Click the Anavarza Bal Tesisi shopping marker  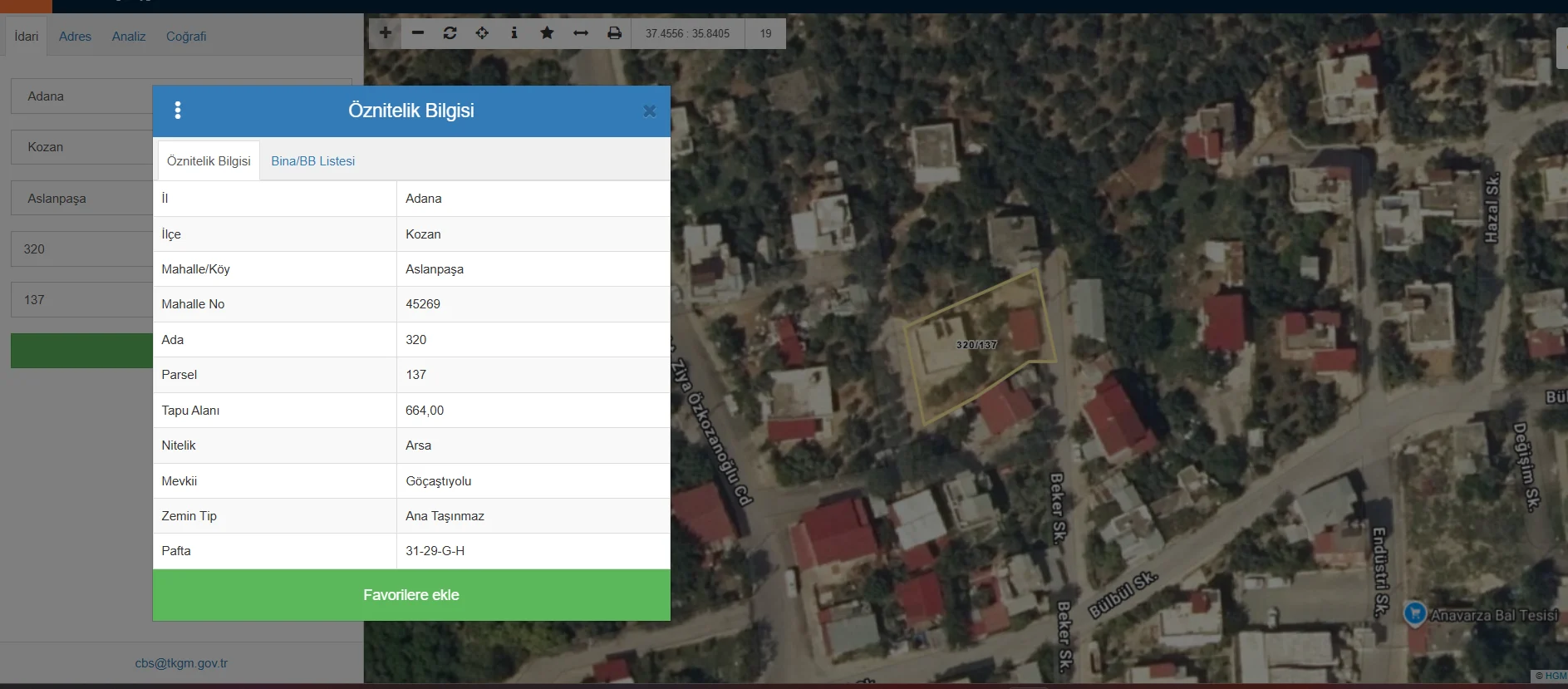click(x=1415, y=613)
